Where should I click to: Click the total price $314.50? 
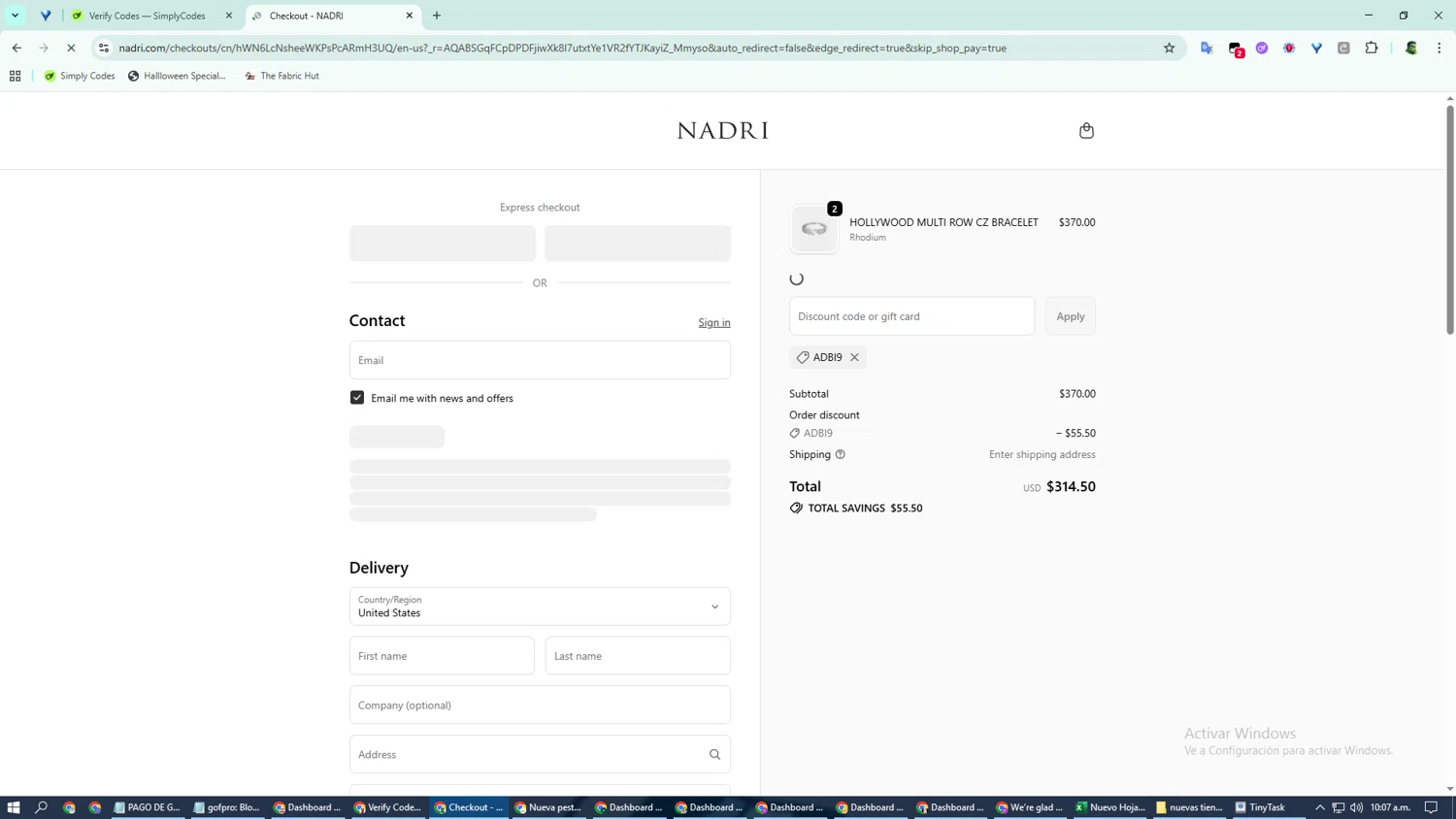point(1071,487)
